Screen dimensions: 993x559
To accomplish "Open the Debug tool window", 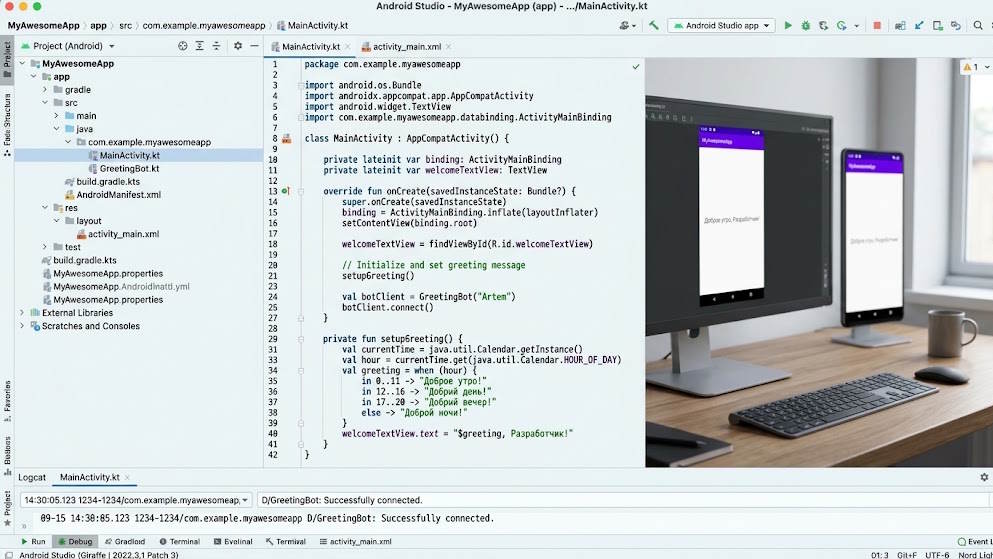I will click(x=75, y=542).
